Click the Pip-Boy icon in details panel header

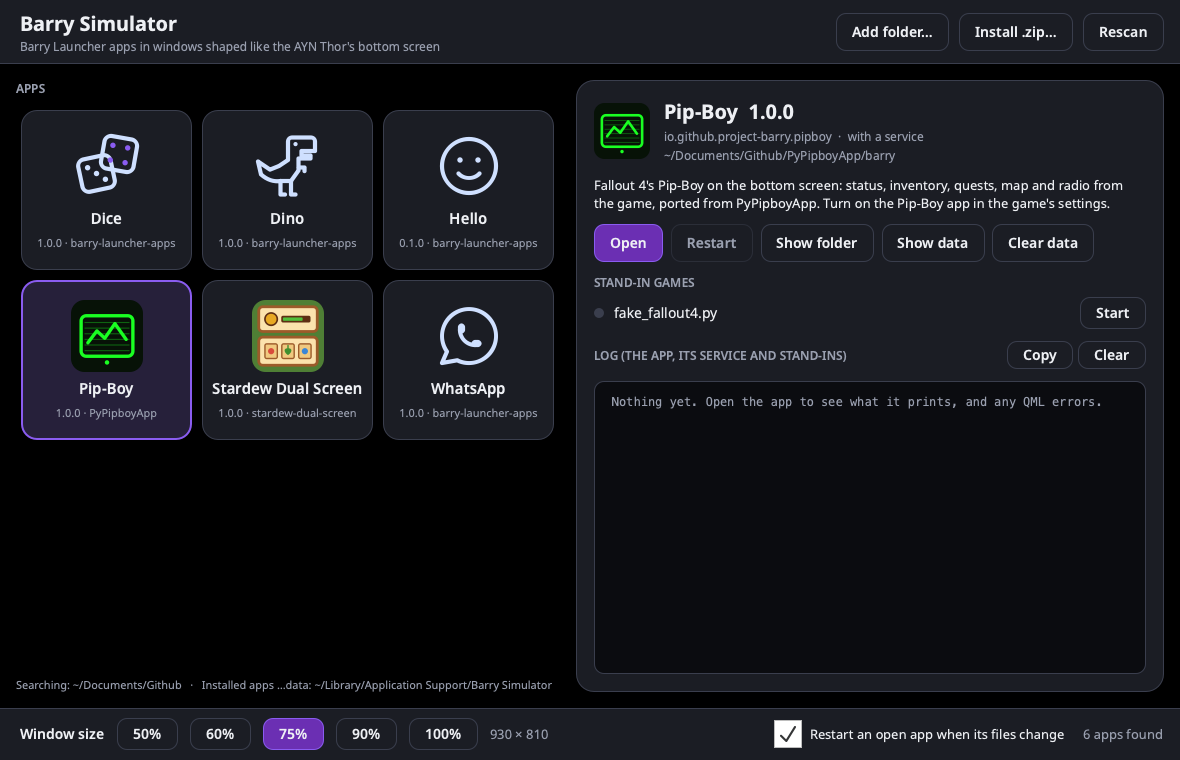point(622,131)
